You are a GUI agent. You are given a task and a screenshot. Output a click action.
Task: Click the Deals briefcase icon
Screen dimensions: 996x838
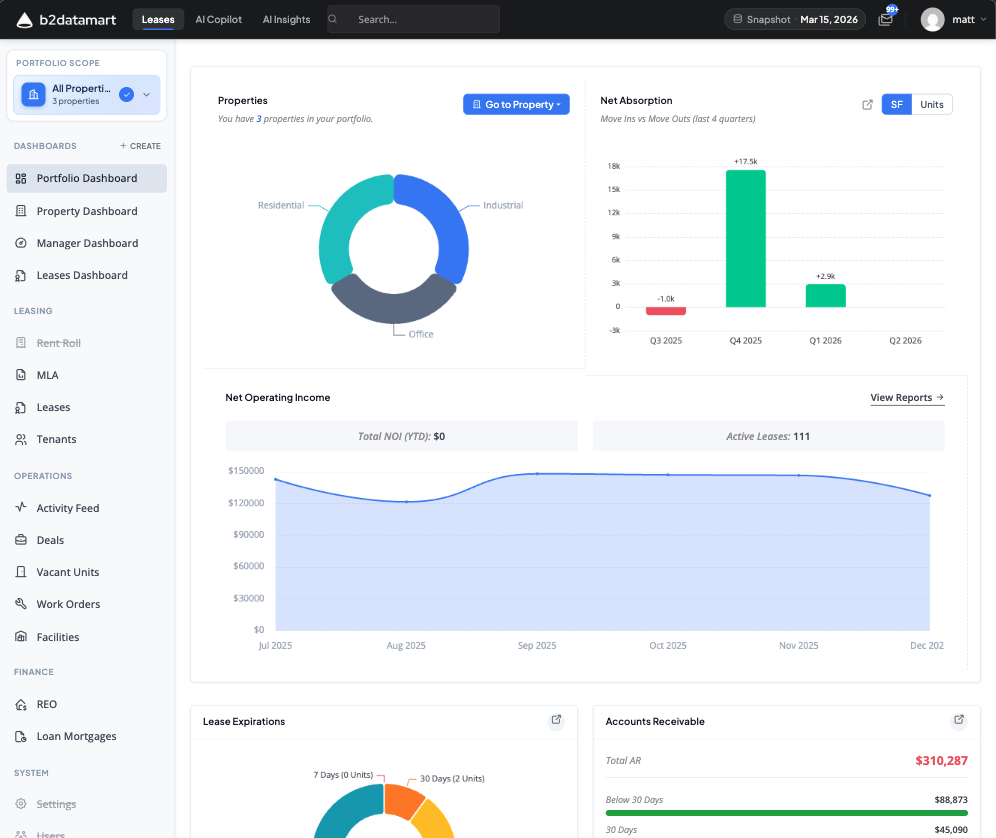[x=21, y=539]
